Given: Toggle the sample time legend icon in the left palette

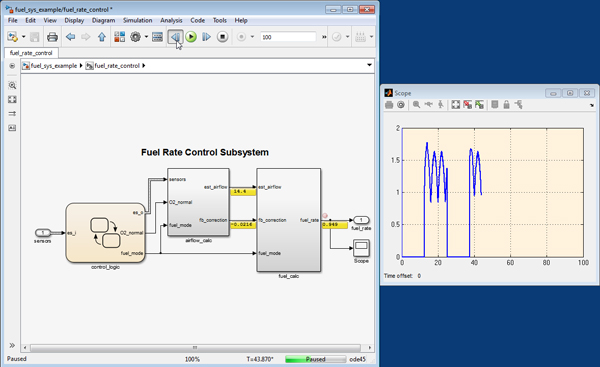Looking at the screenshot, I should (12, 114).
